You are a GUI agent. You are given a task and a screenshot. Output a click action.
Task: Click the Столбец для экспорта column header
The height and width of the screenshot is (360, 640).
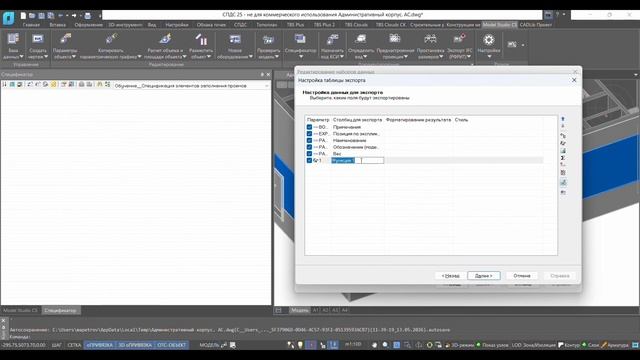coord(357,120)
